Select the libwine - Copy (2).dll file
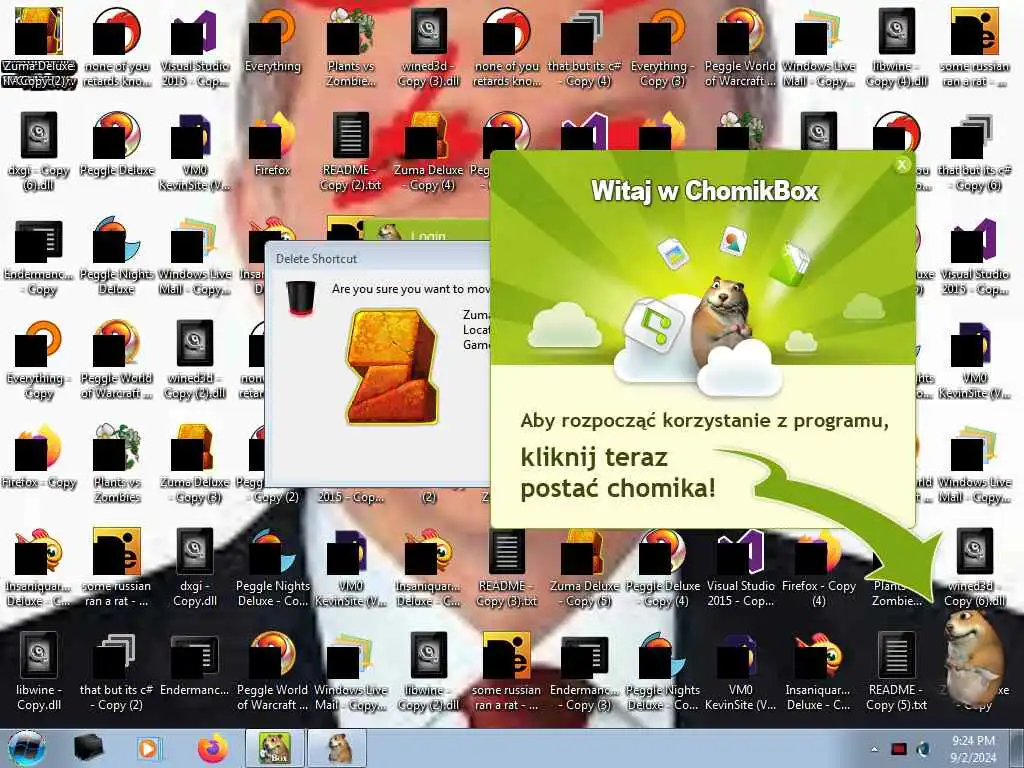The width and height of the screenshot is (1024, 768). coord(428,672)
